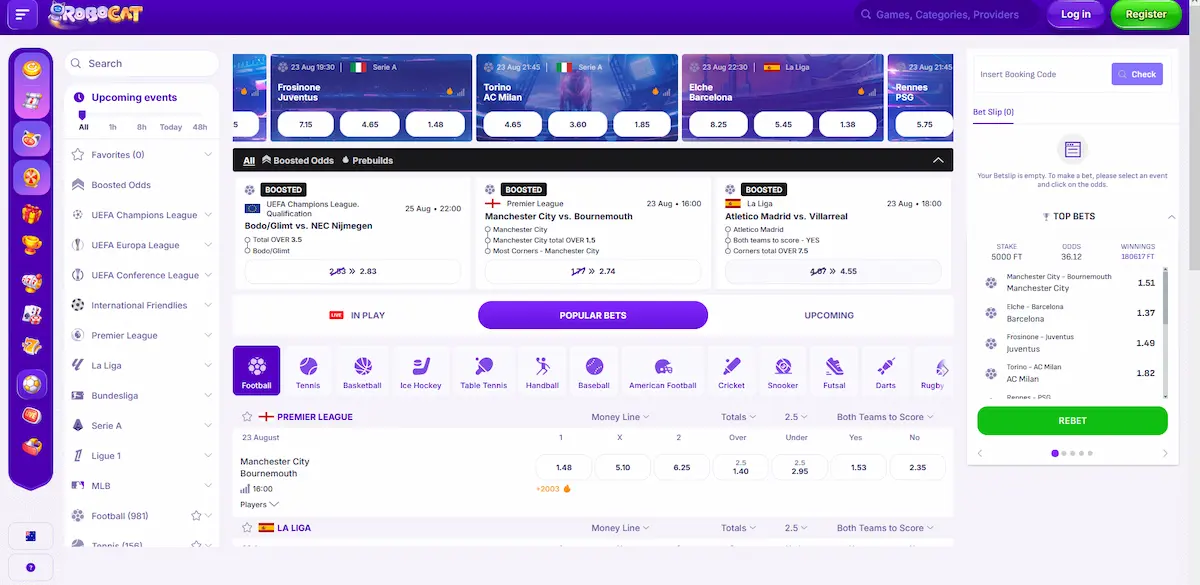Open Both Teams to Score dropdown for La Liga
Viewport: 1200px width, 585px height.
pyautogui.click(x=885, y=528)
